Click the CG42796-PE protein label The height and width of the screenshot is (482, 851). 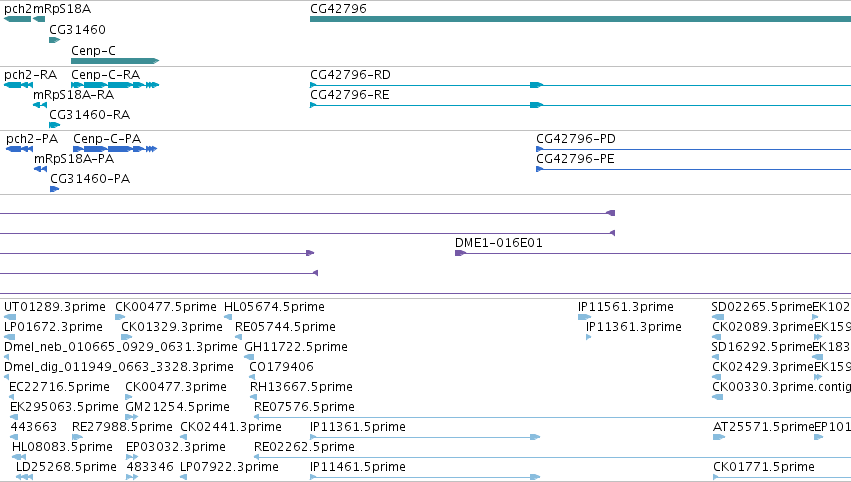pos(575,159)
